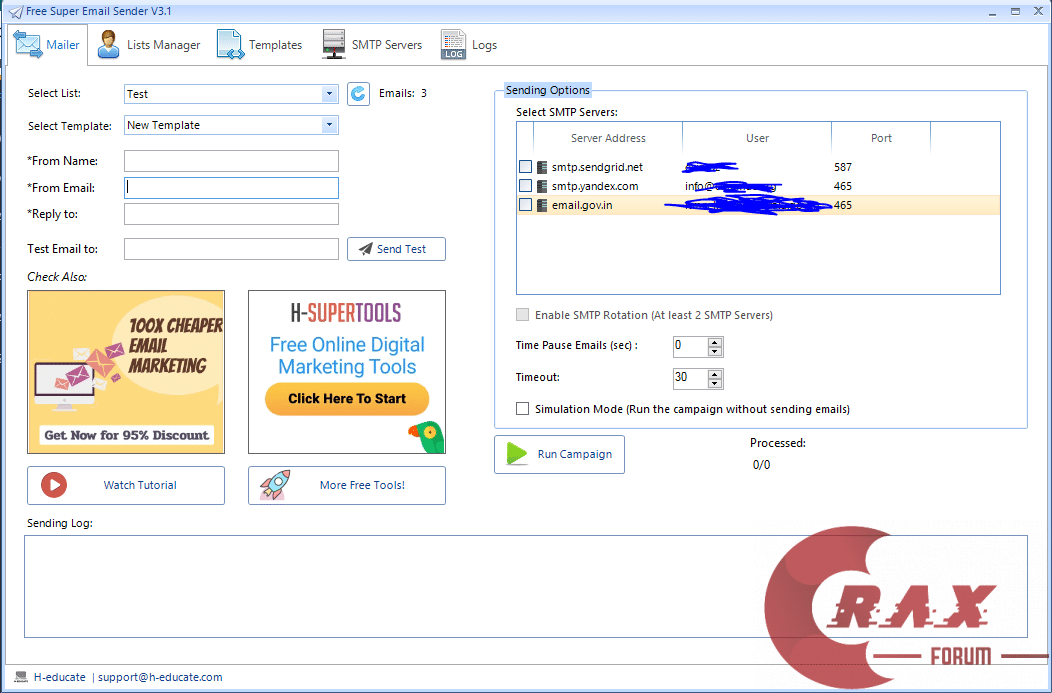The width and height of the screenshot is (1052, 693).
Task: Click the server icon beside smtp.sendgrid.net
Action: click(542, 167)
